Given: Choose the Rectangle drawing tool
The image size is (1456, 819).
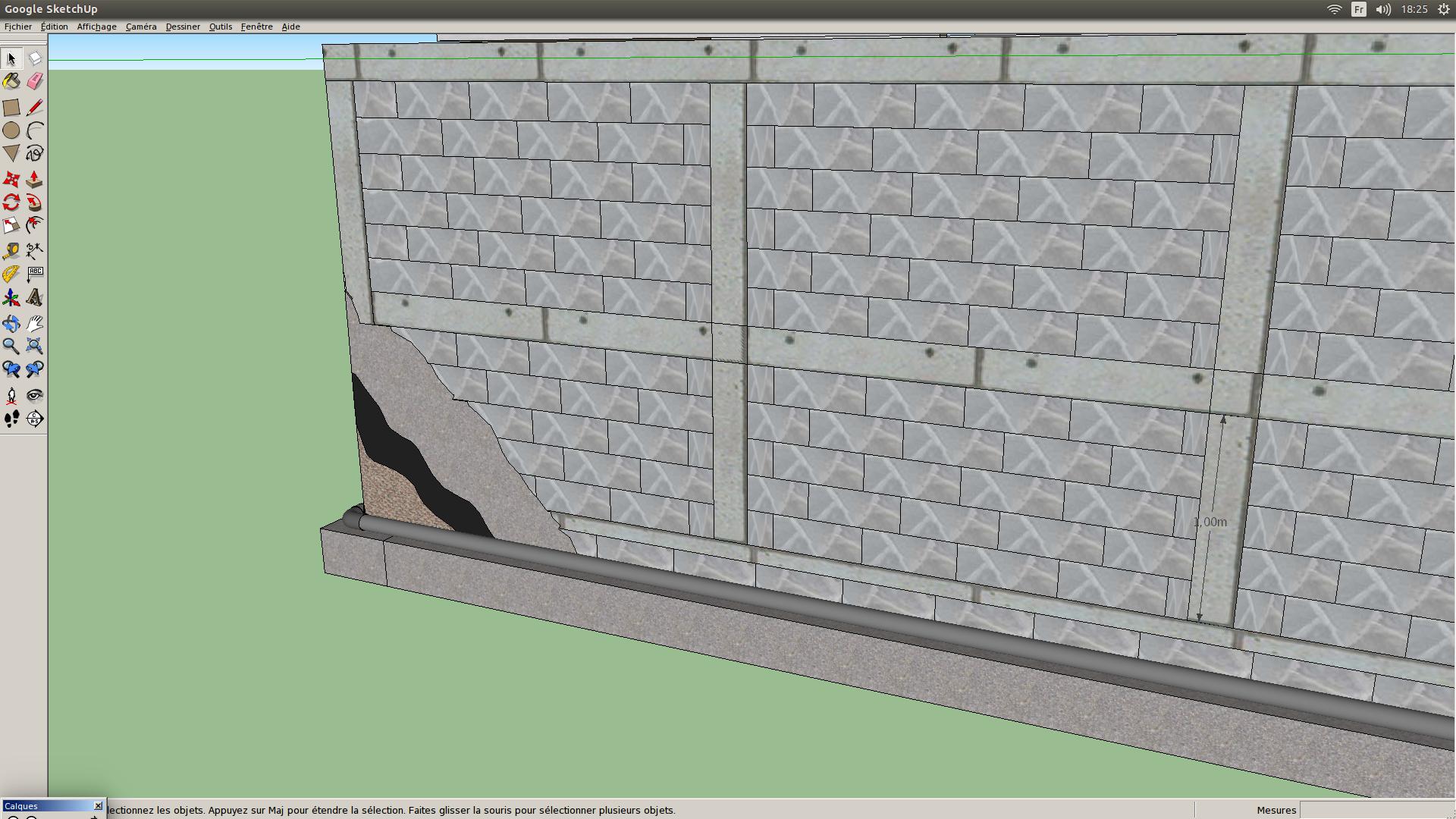Looking at the screenshot, I should [11, 108].
